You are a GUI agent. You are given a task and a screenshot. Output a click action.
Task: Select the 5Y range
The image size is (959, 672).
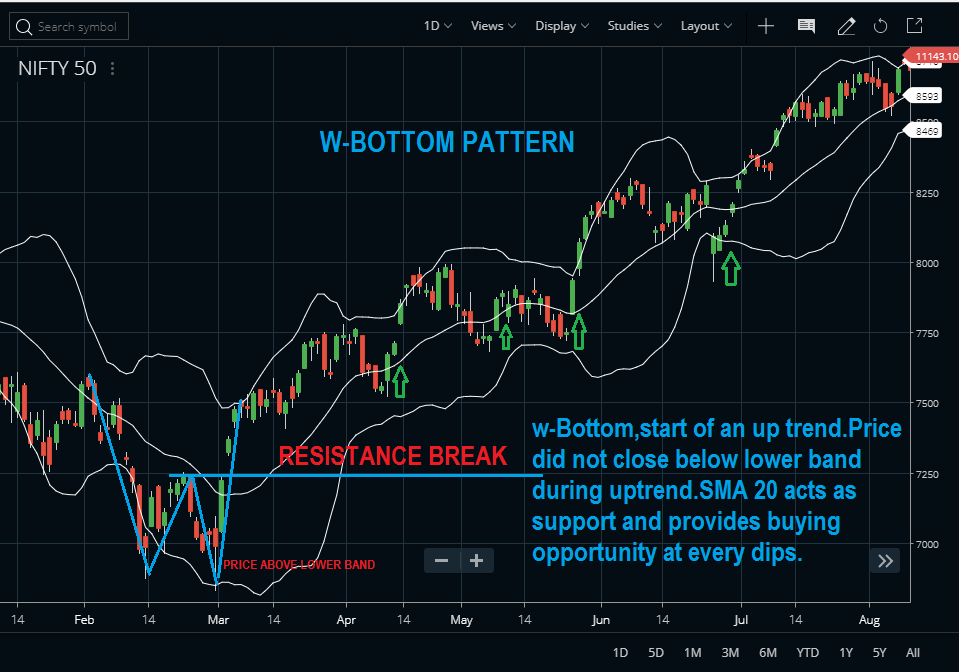(x=879, y=652)
